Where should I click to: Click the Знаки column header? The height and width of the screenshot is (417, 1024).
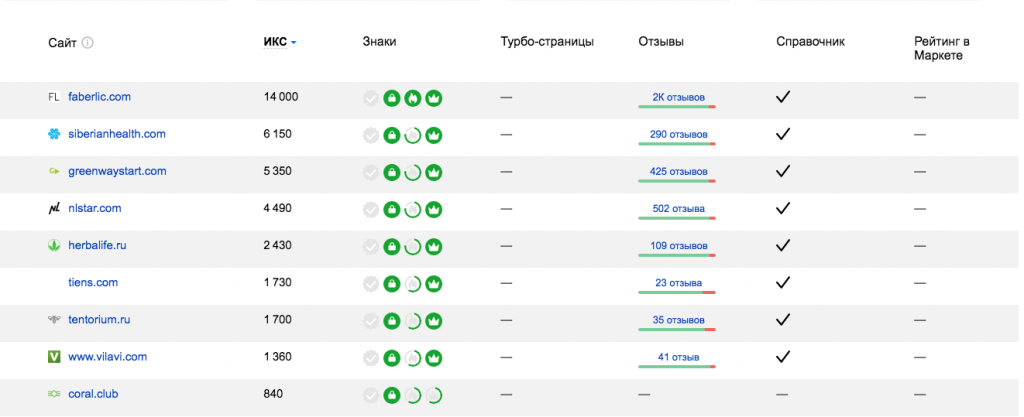(379, 42)
